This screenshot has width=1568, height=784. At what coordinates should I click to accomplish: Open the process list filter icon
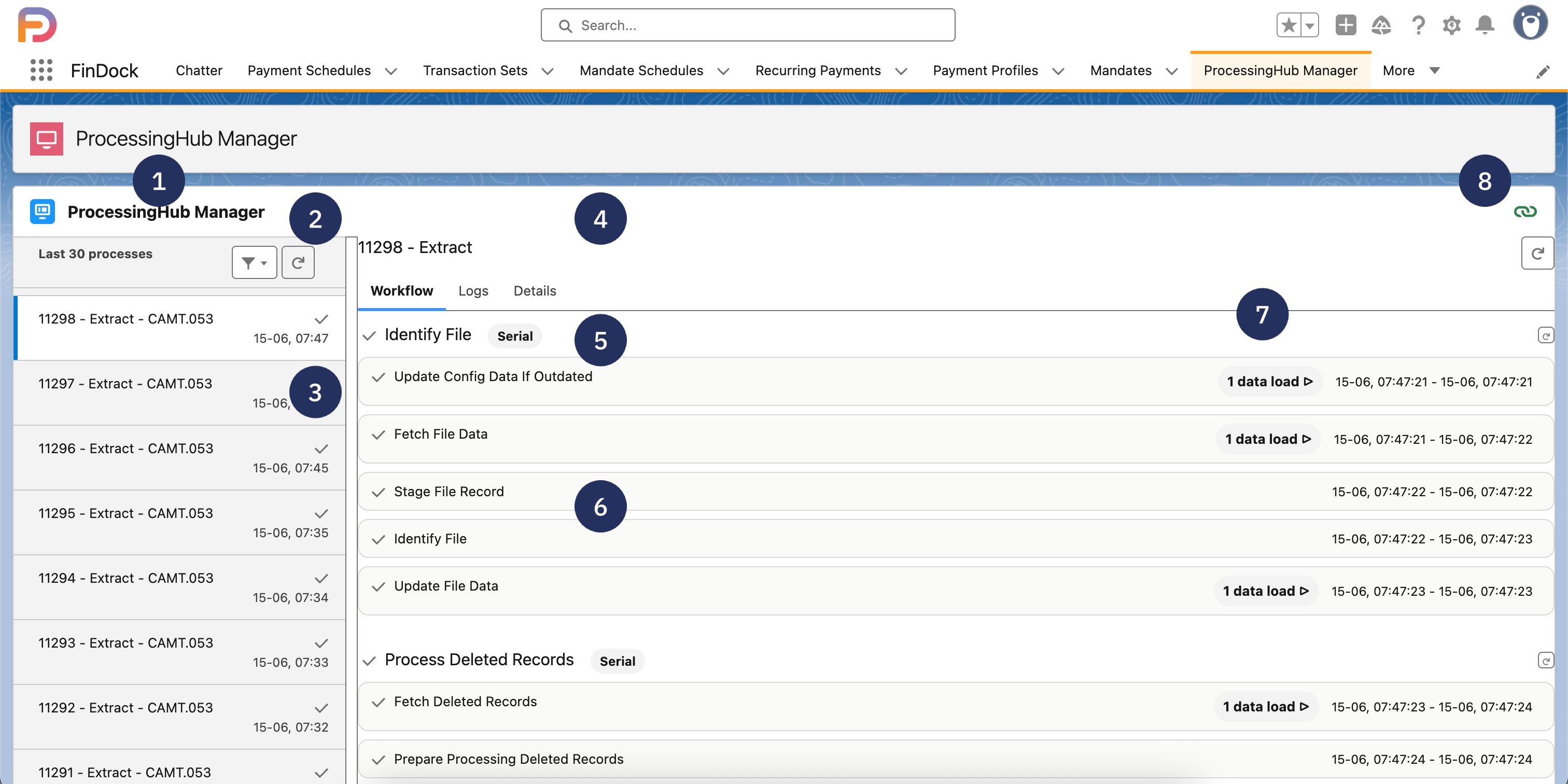[x=254, y=262]
